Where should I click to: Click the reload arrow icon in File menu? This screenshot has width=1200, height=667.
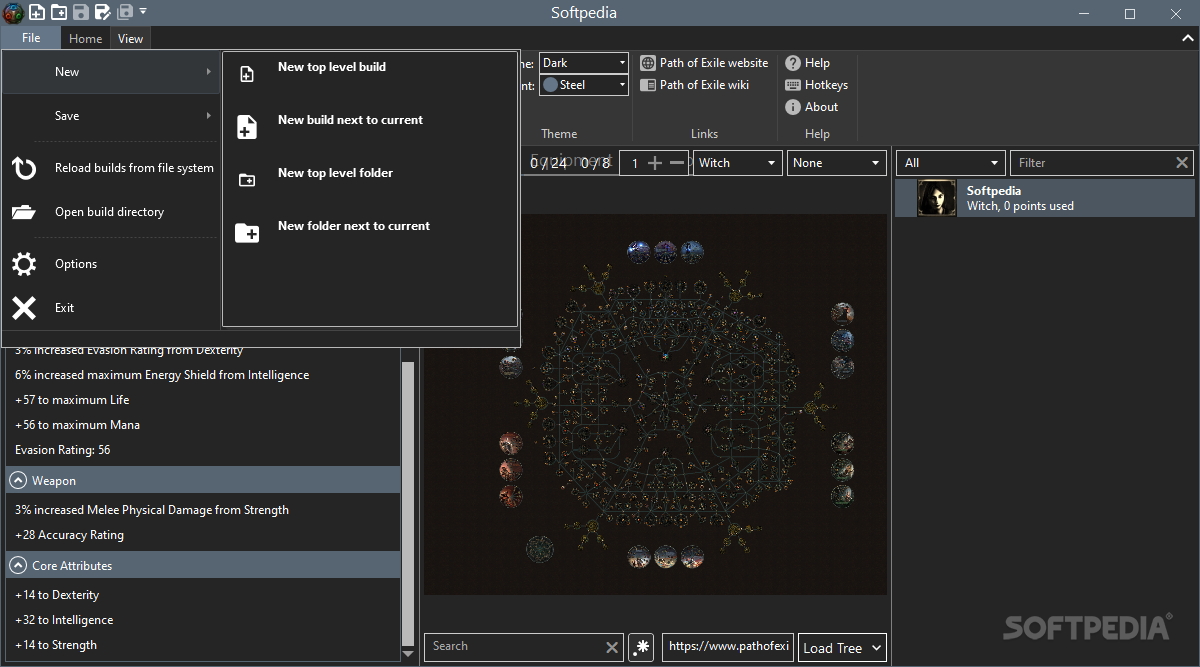24,168
